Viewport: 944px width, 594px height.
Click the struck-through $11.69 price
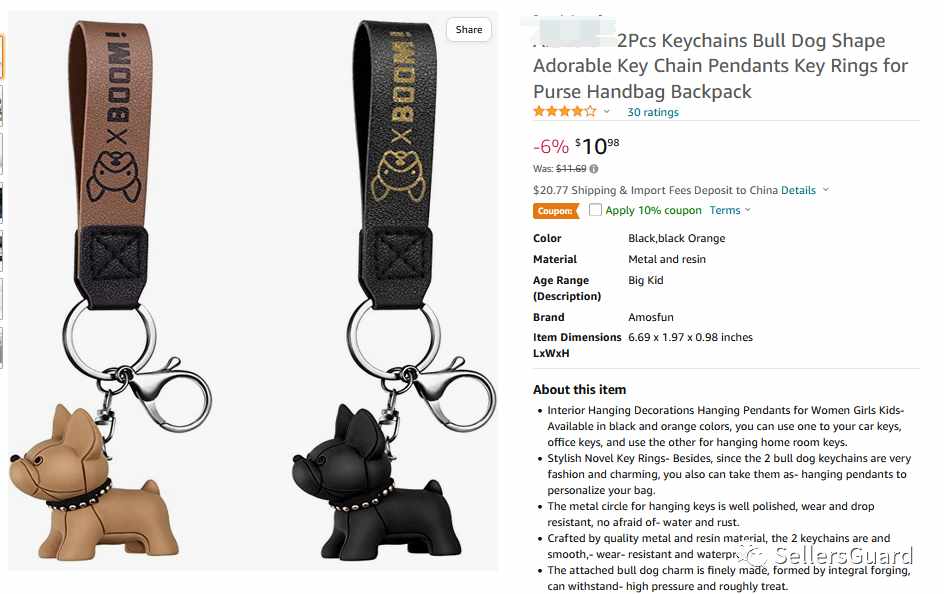tap(571, 169)
